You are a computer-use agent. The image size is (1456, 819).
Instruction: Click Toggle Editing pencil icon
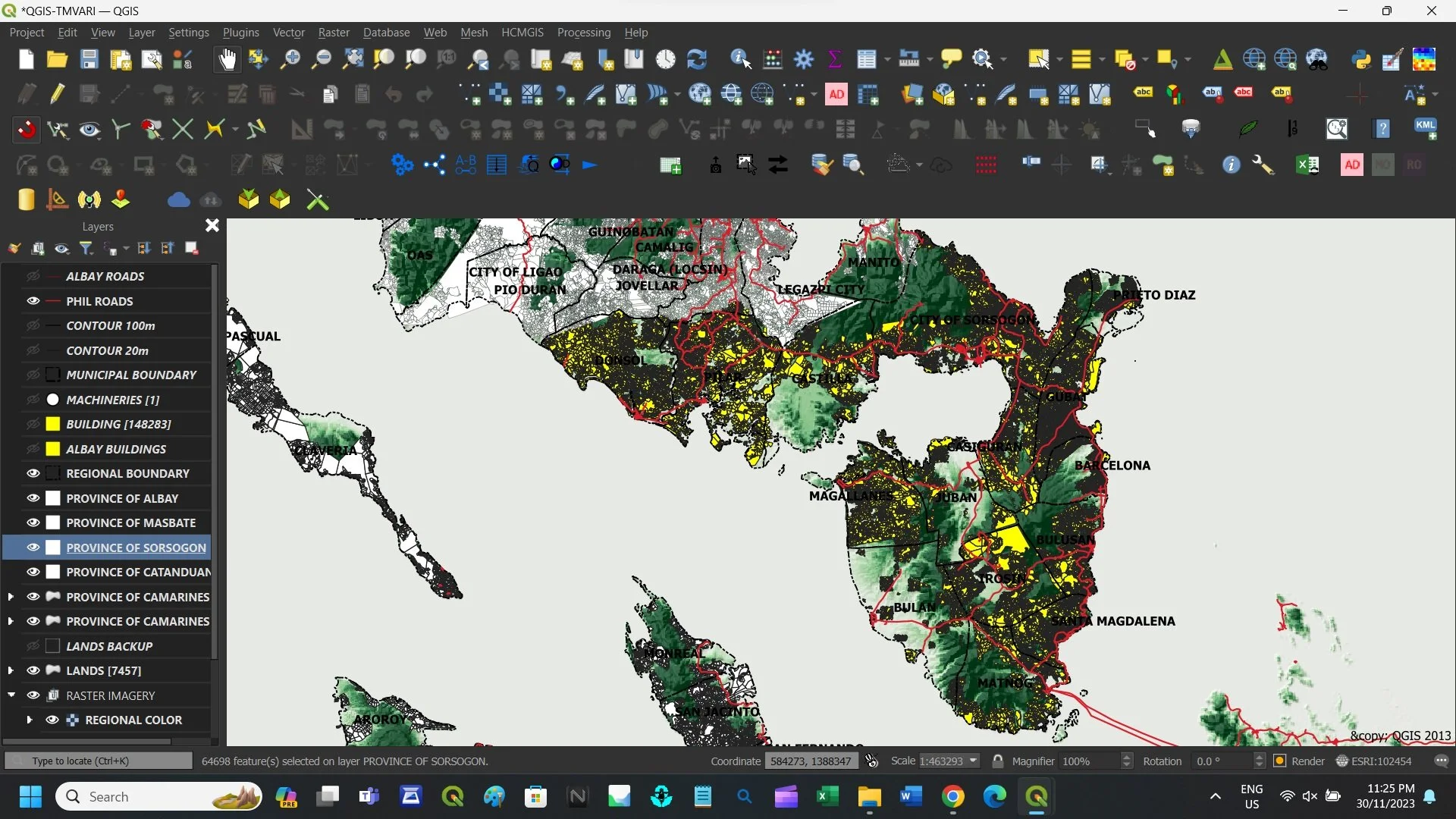click(x=57, y=94)
